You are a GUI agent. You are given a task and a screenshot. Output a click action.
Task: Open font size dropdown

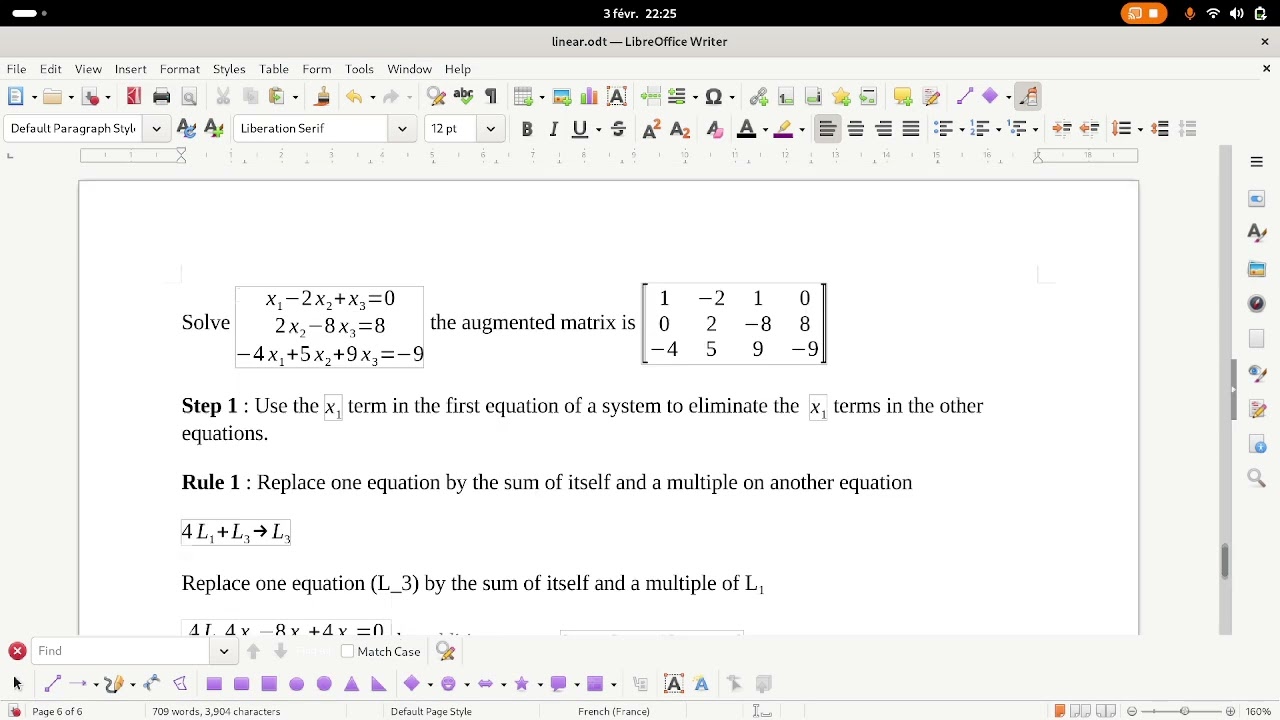[490, 129]
